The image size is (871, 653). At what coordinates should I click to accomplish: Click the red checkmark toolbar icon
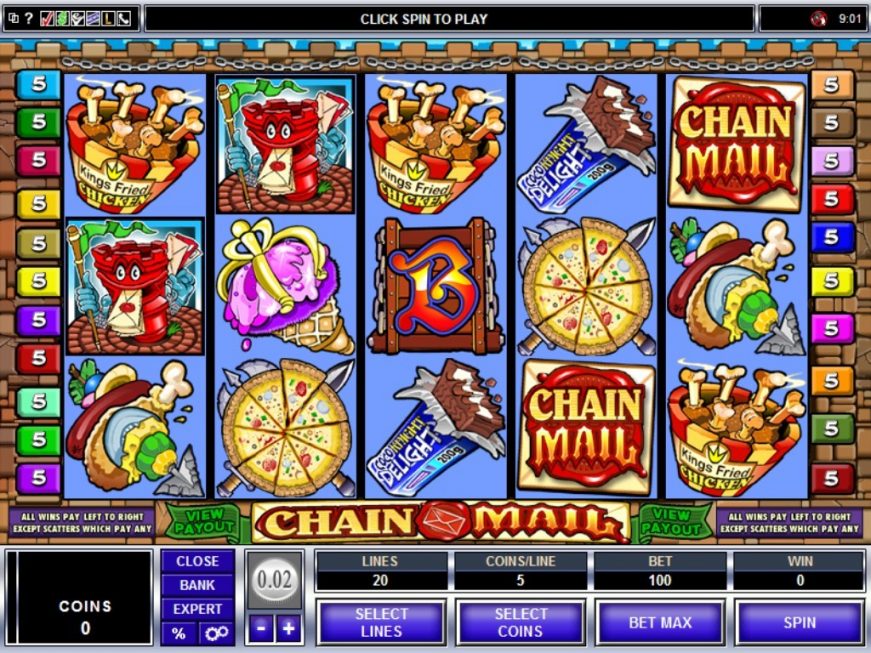pos(47,19)
